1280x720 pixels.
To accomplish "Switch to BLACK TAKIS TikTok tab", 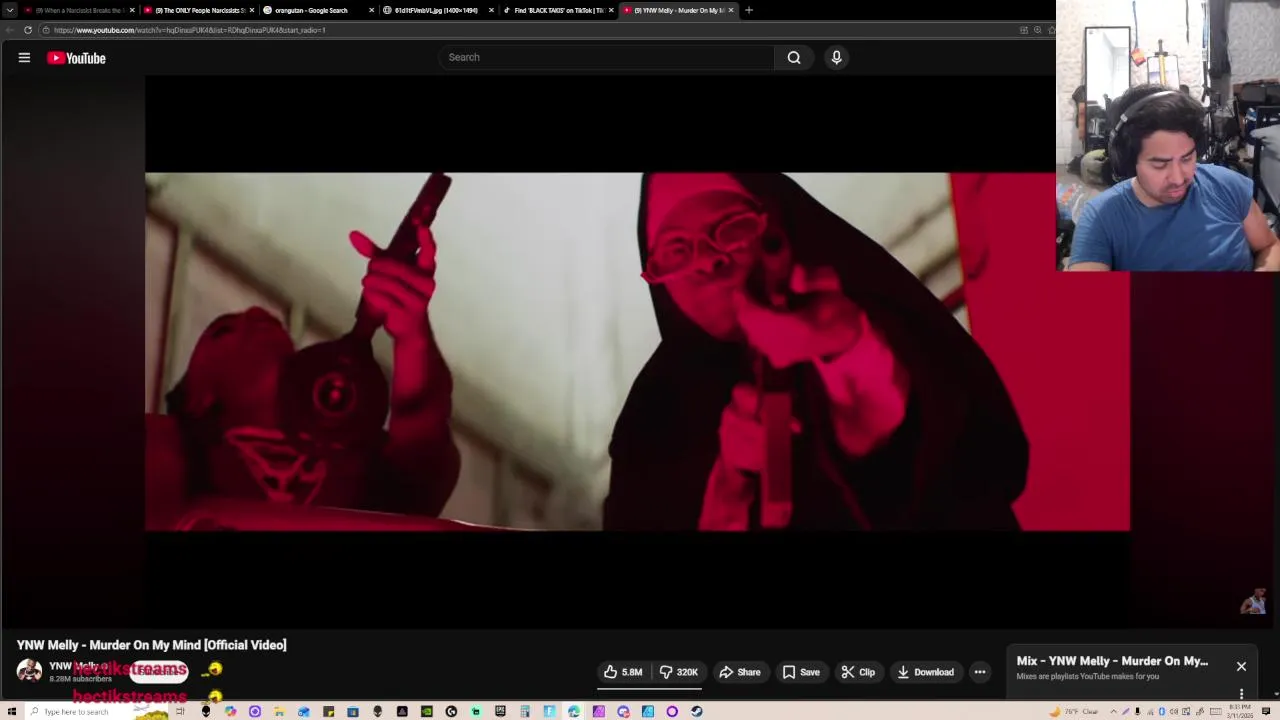I will (x=558, y=10).
